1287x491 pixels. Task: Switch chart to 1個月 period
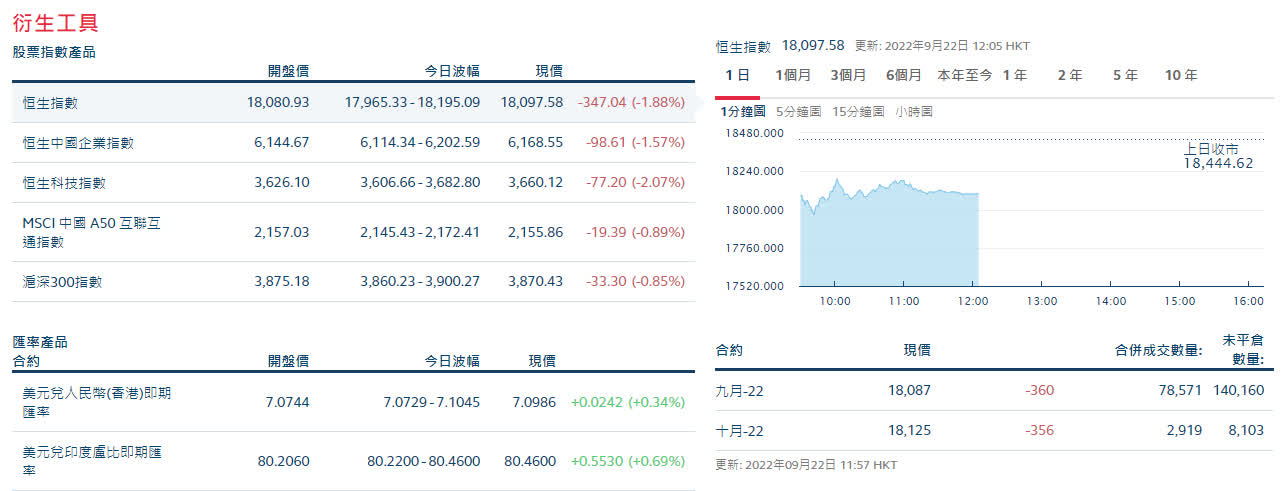tap(792, 76)
